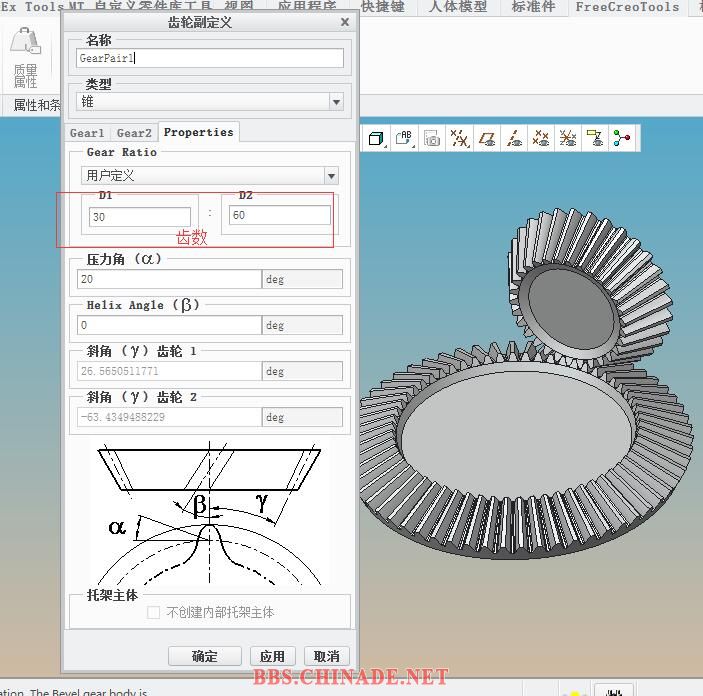Image resolution: width=703 pixels, height=696 pixels.
Task: Toggle datum point display
Action: click(x=541, y=138)
